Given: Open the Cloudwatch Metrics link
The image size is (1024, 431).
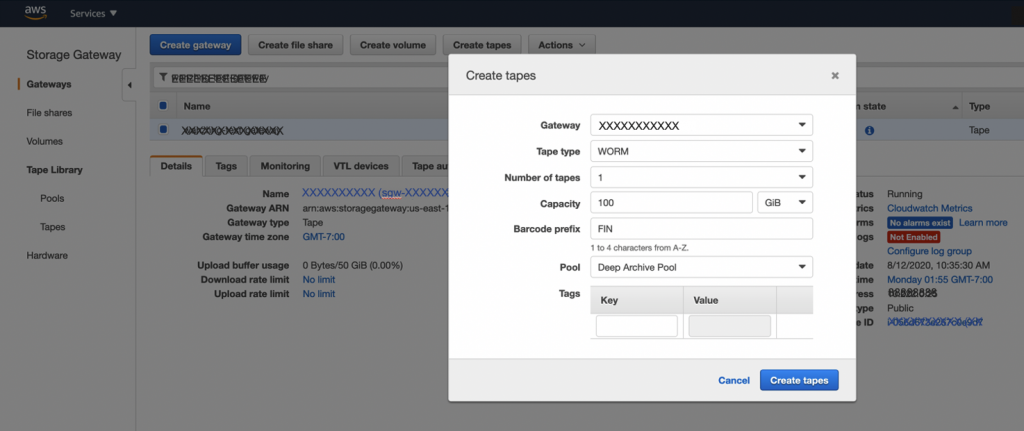Looking at the screenshot, I should [x=929, y=208].
